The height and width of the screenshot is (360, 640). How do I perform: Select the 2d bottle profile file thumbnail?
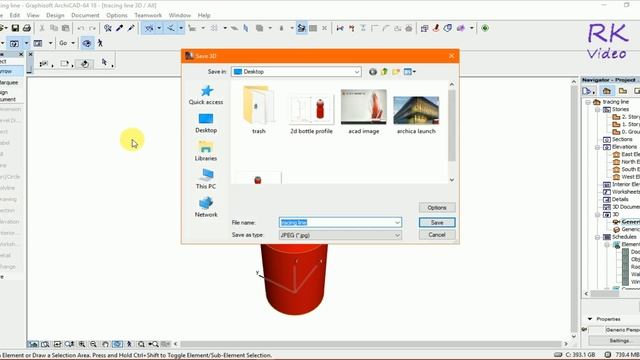click(x=311, y=111)
